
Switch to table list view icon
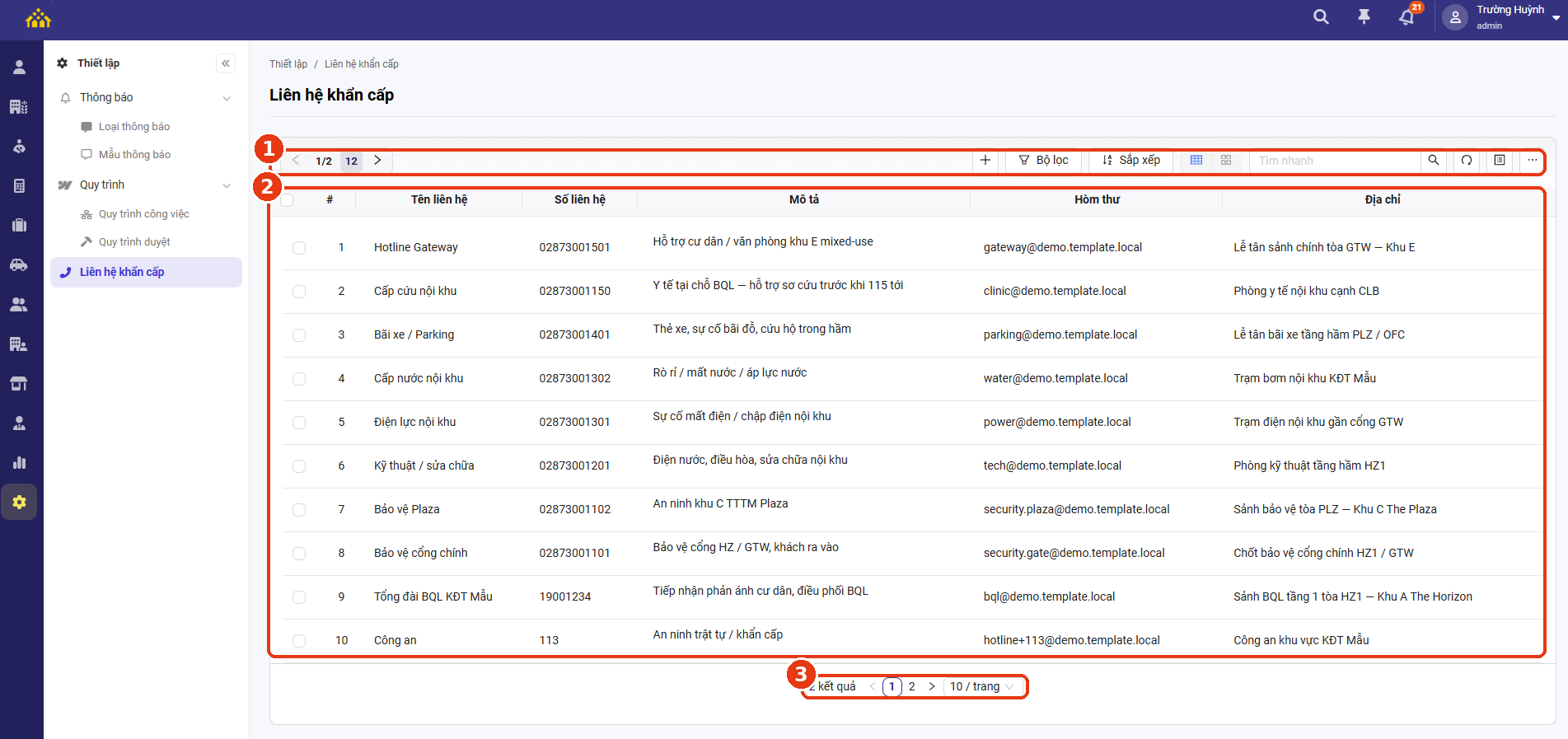coord(1196,161)
